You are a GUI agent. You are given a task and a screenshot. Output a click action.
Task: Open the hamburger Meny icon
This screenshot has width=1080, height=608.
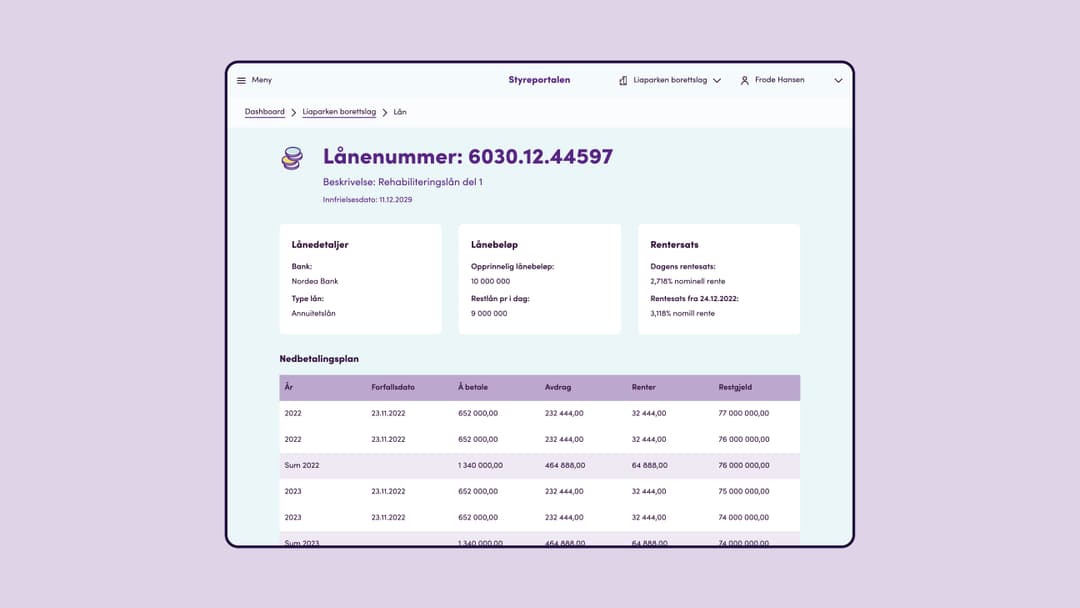click(x=241, y=80)
